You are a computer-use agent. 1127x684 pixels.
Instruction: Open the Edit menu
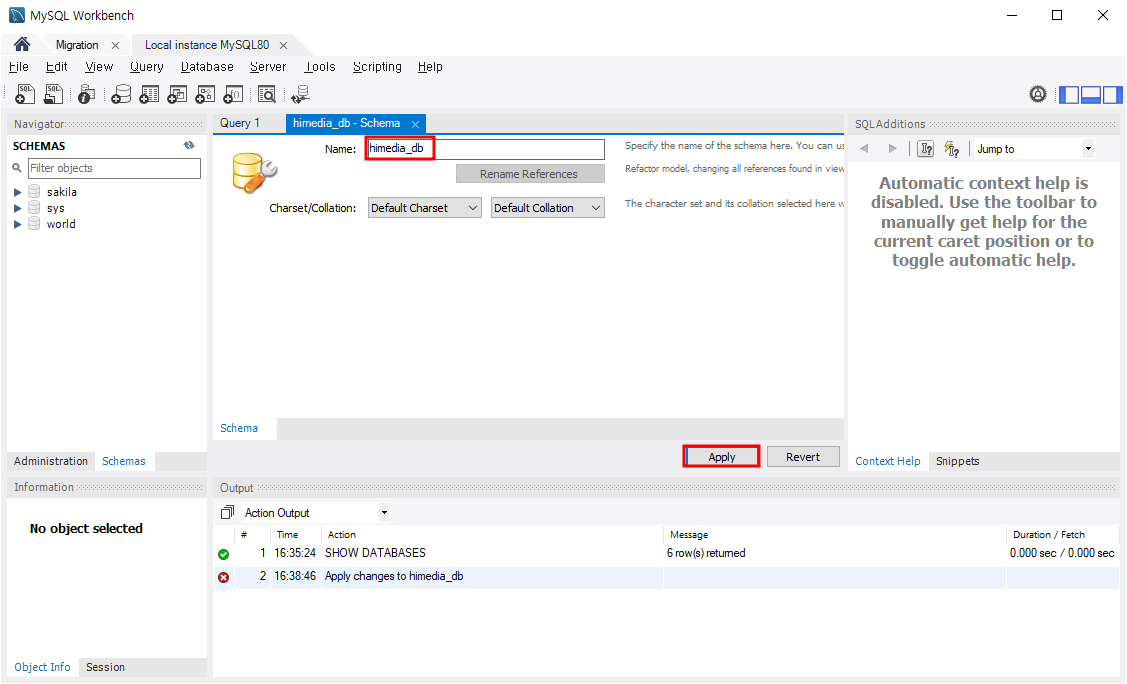point(56,67)
